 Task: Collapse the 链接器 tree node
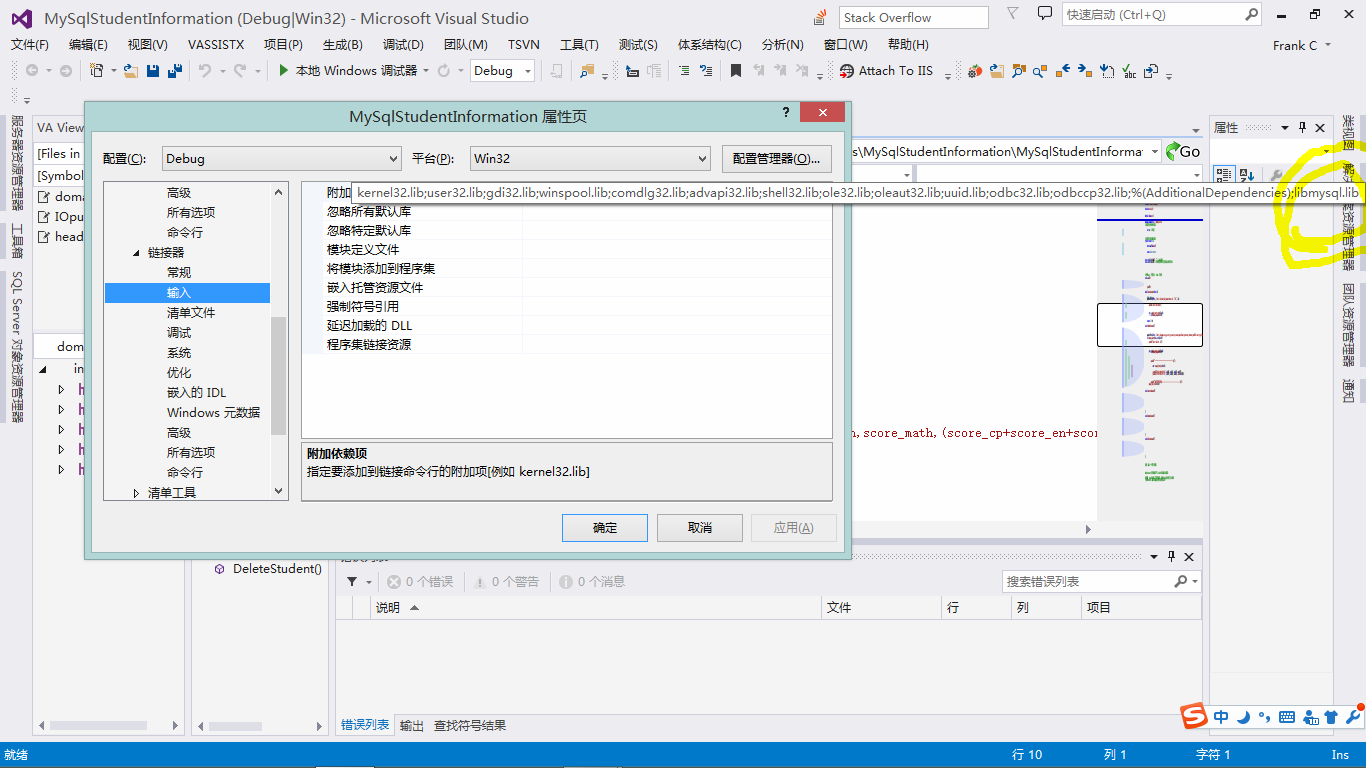(x=137, y=253)
